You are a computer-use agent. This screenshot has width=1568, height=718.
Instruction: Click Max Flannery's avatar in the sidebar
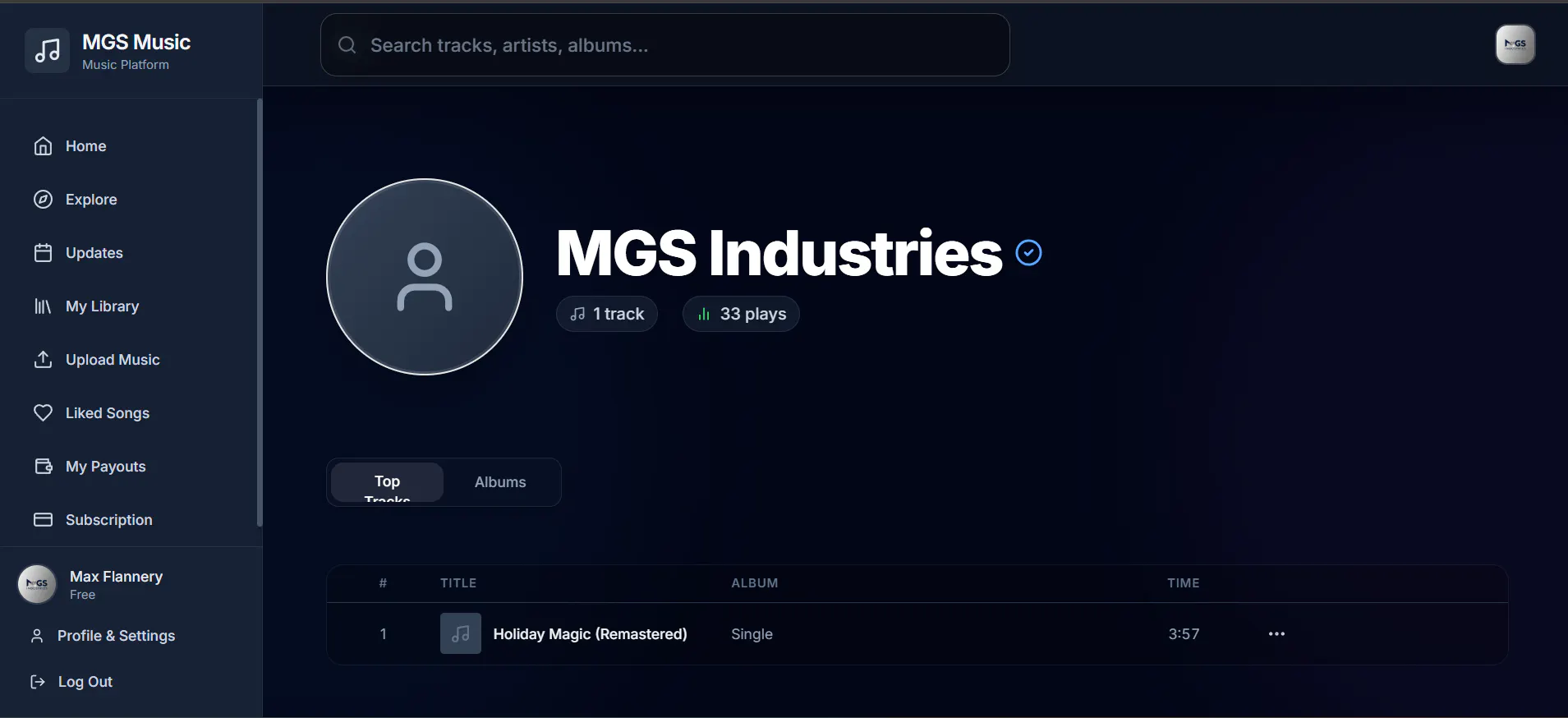[x=37, y=584]
